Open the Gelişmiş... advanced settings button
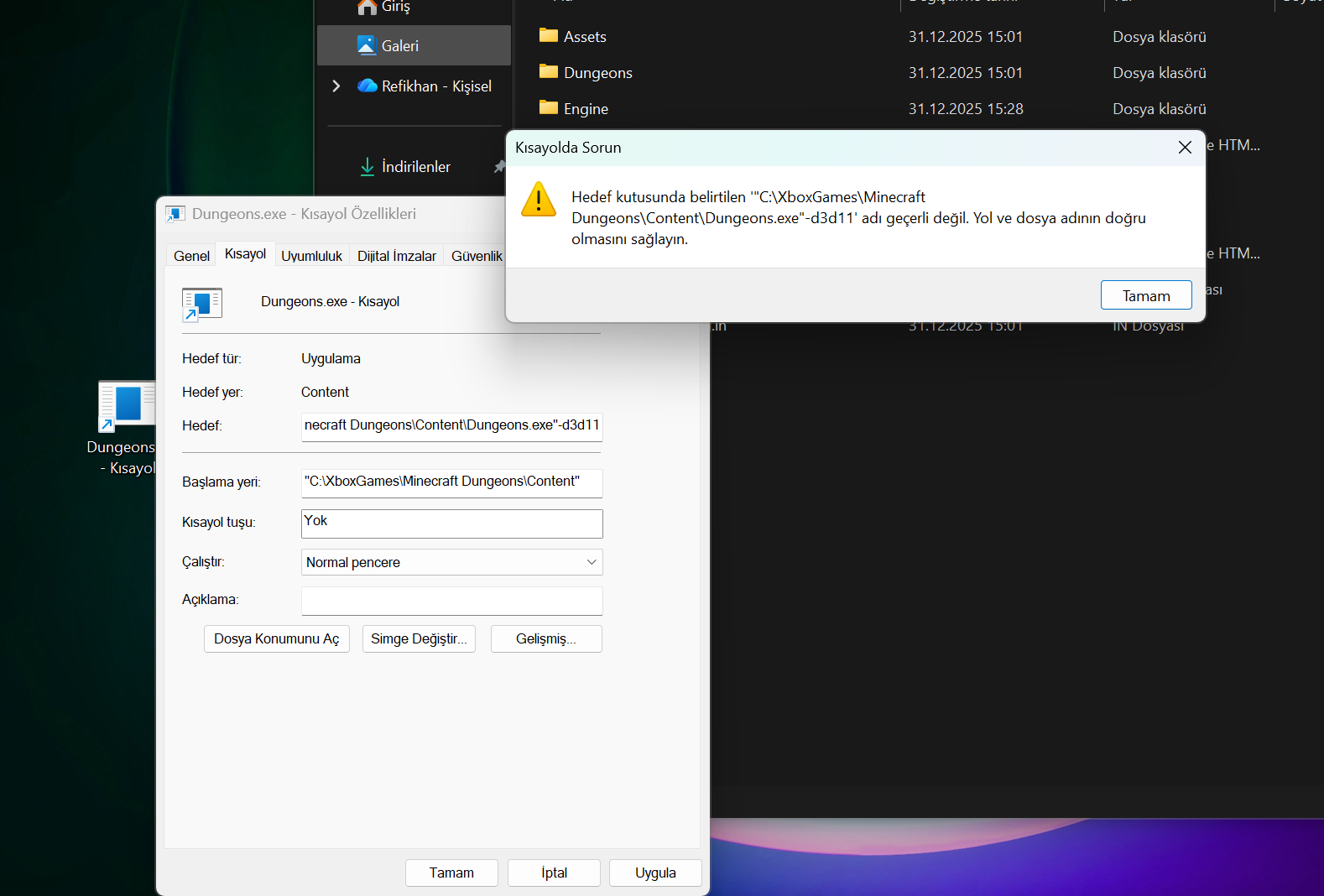The image size is (1324, 896). click(546, 638)
